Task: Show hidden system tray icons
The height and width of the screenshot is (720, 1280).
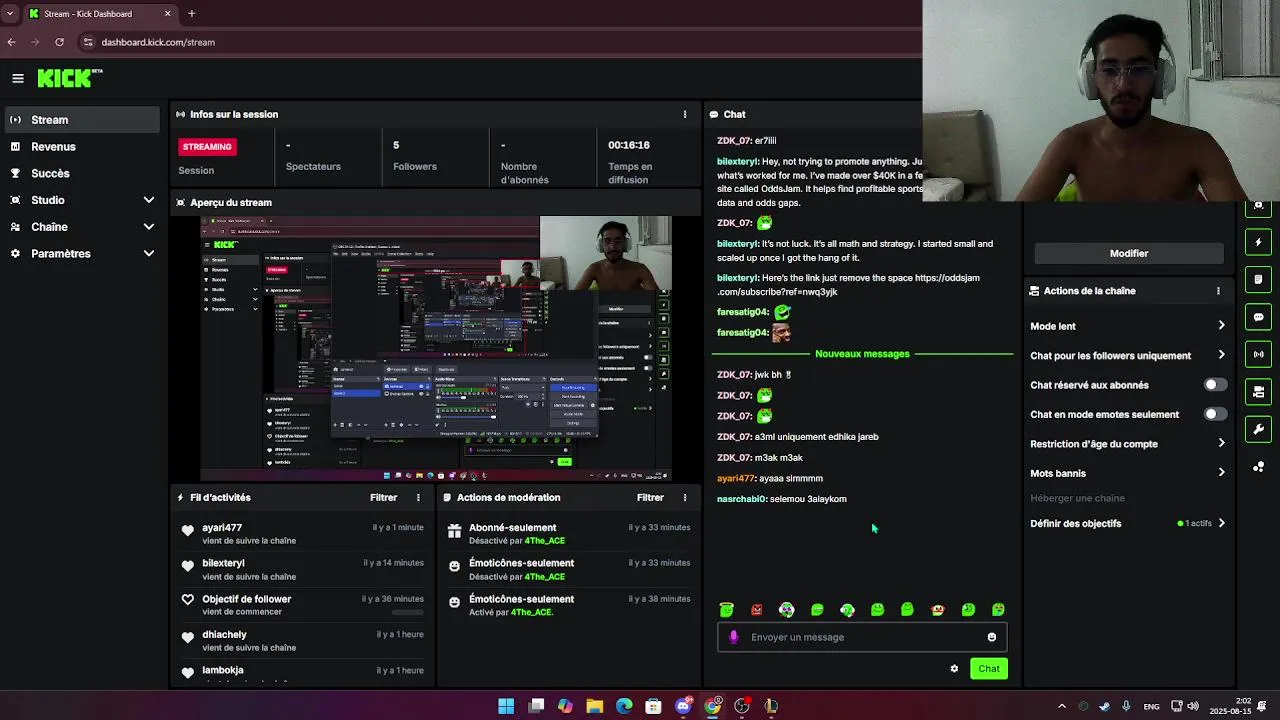Action: [x=1062, y=706]
